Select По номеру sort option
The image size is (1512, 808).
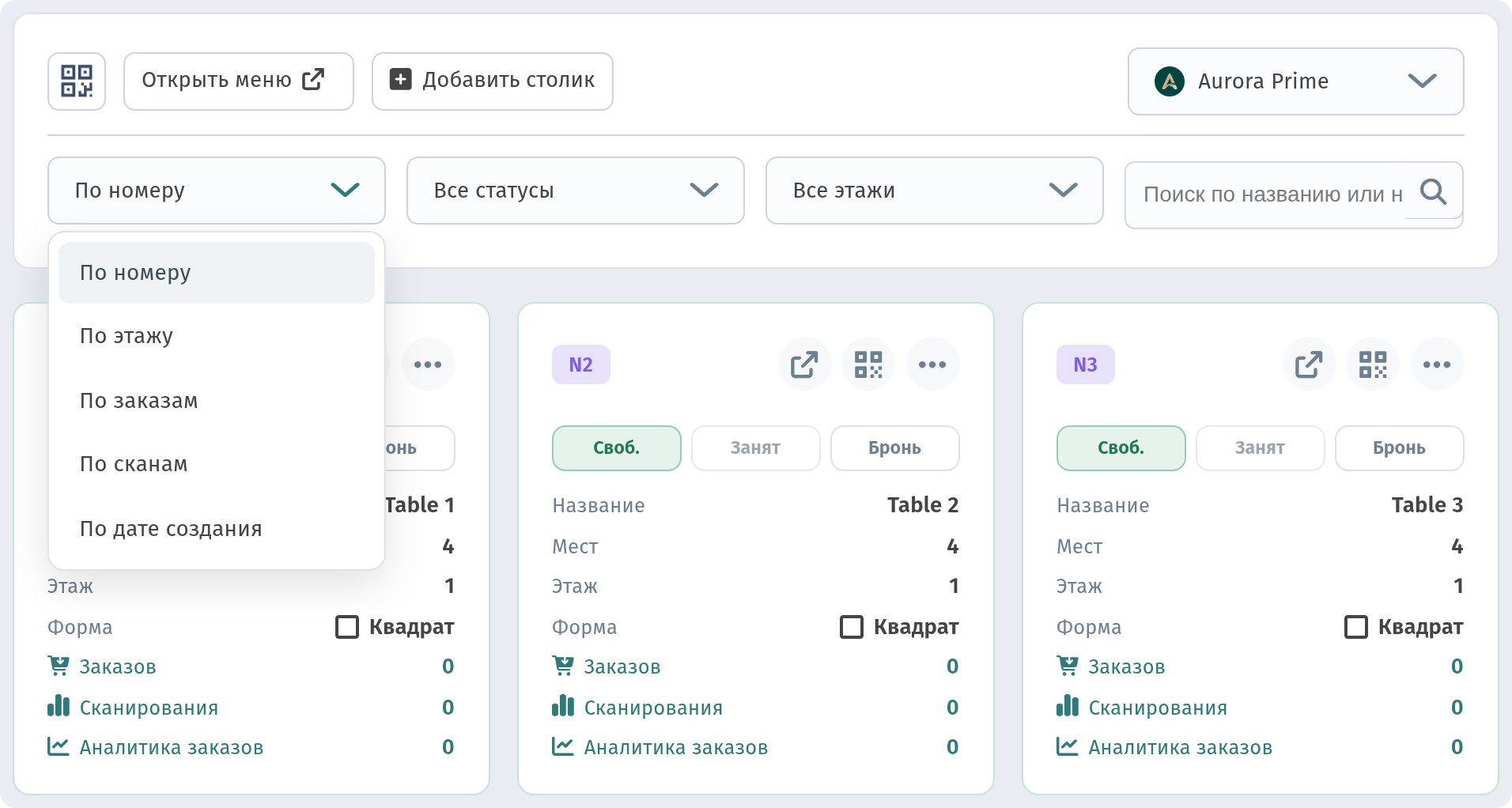(217, 273)
